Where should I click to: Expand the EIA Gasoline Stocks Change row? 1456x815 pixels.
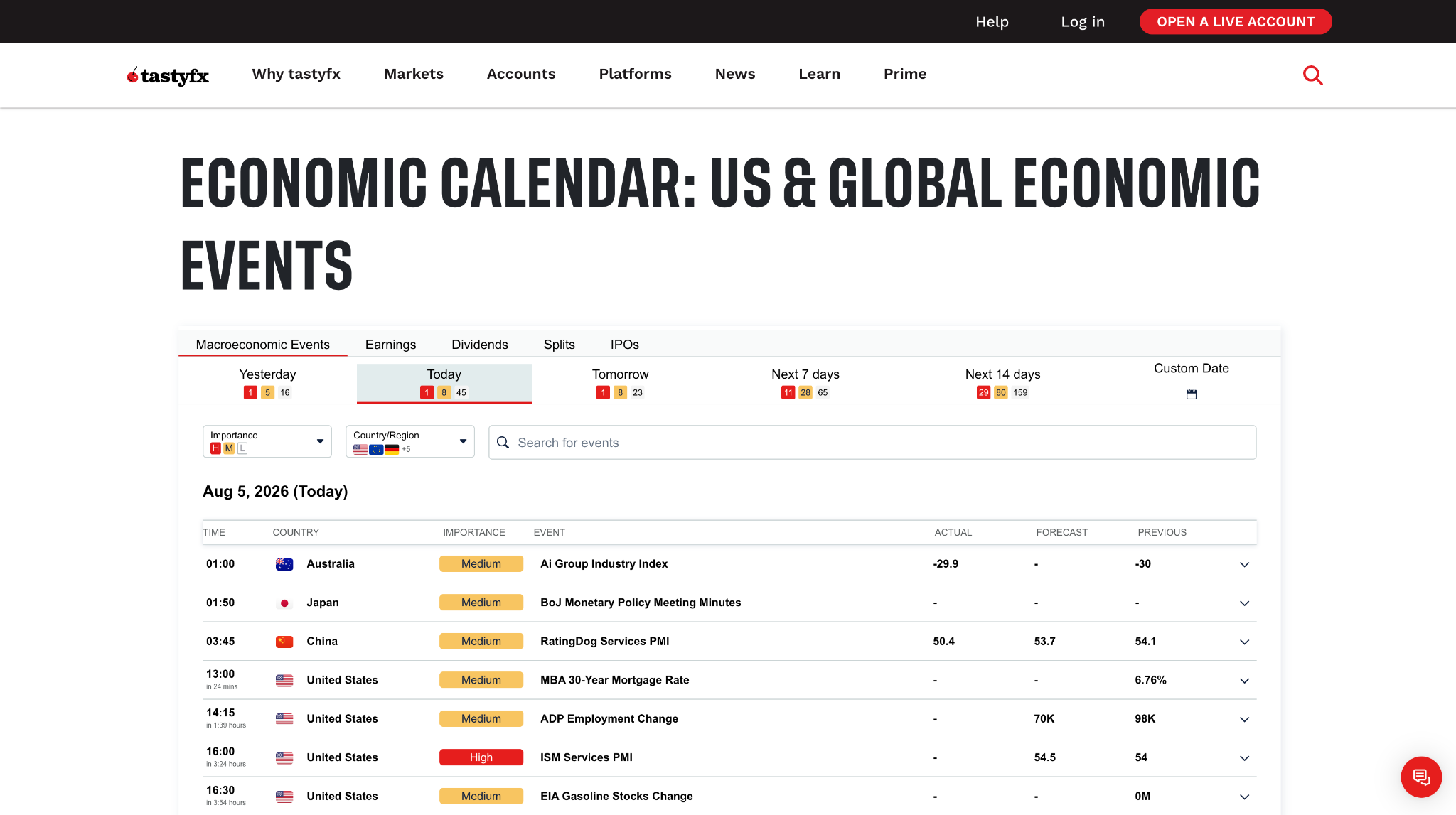(x=1244, y=797)
